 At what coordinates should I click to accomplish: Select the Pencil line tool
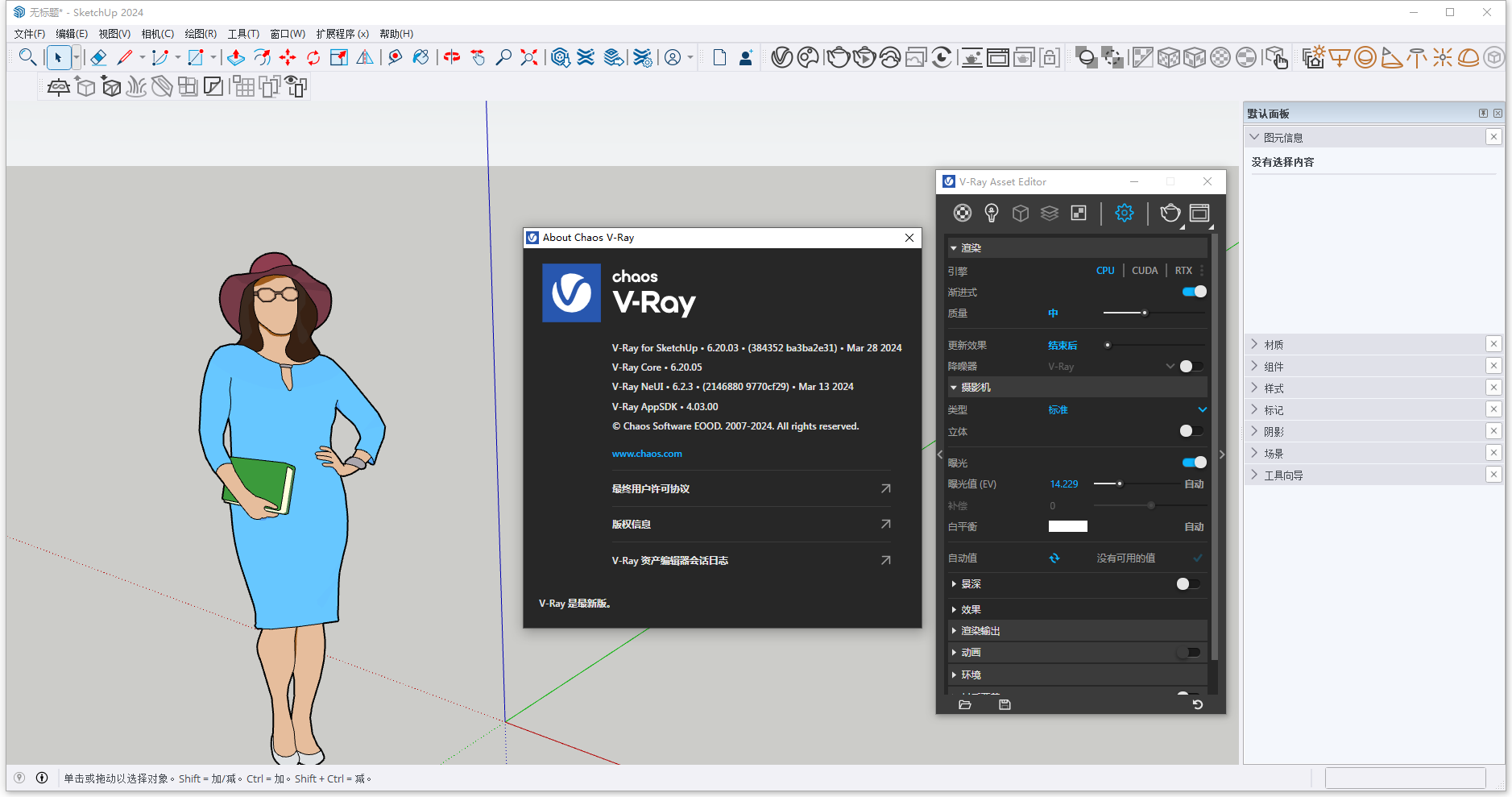tap(125, 57)
